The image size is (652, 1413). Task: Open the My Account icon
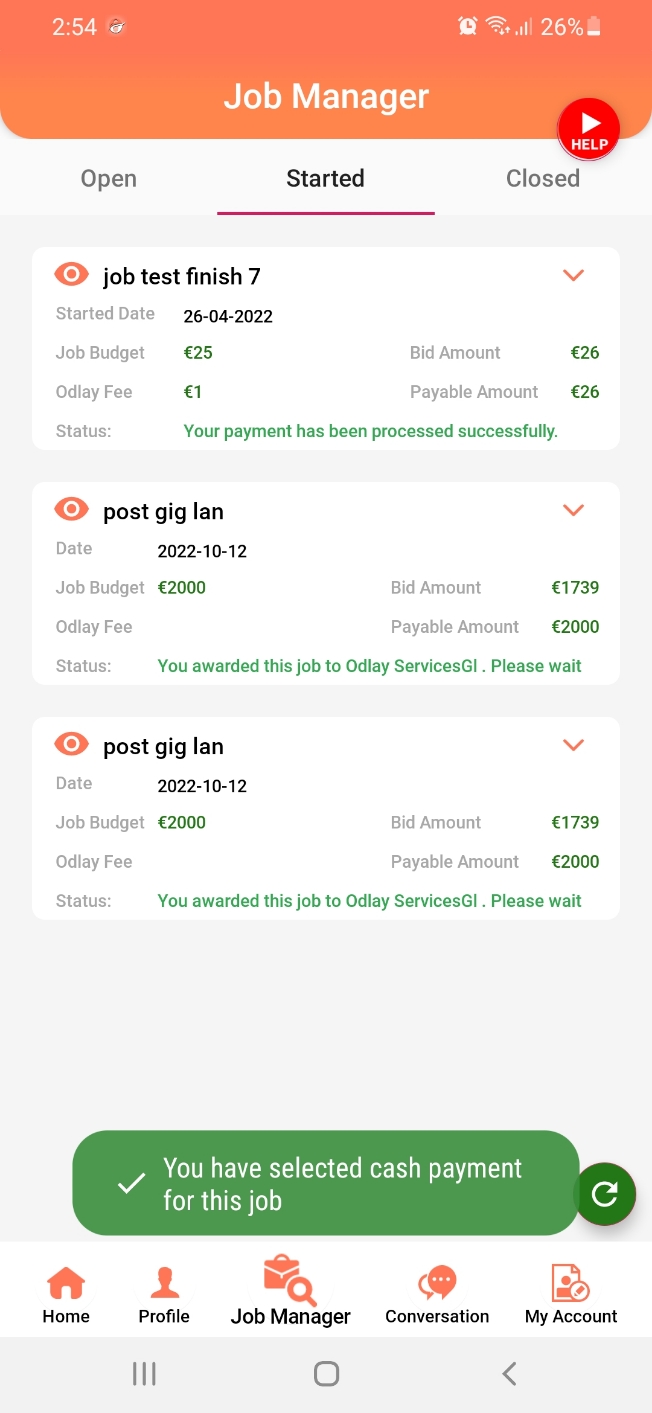tap(571, 1281)
